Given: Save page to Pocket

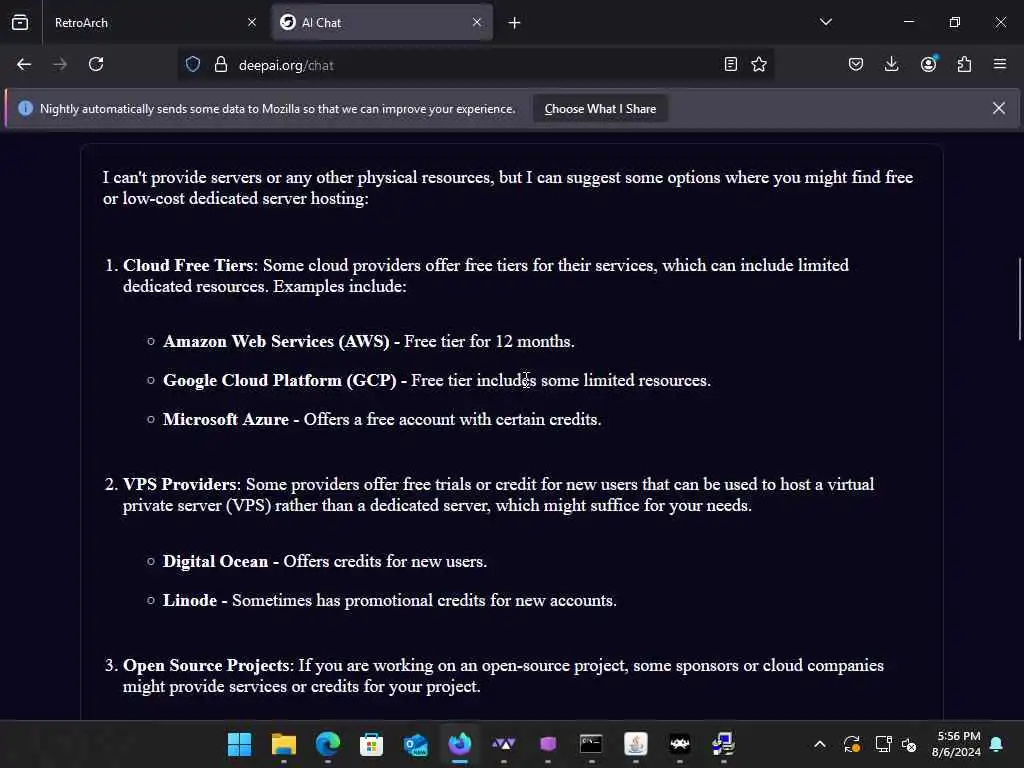Looking at the screenshot, I should (x=856, y=64).
